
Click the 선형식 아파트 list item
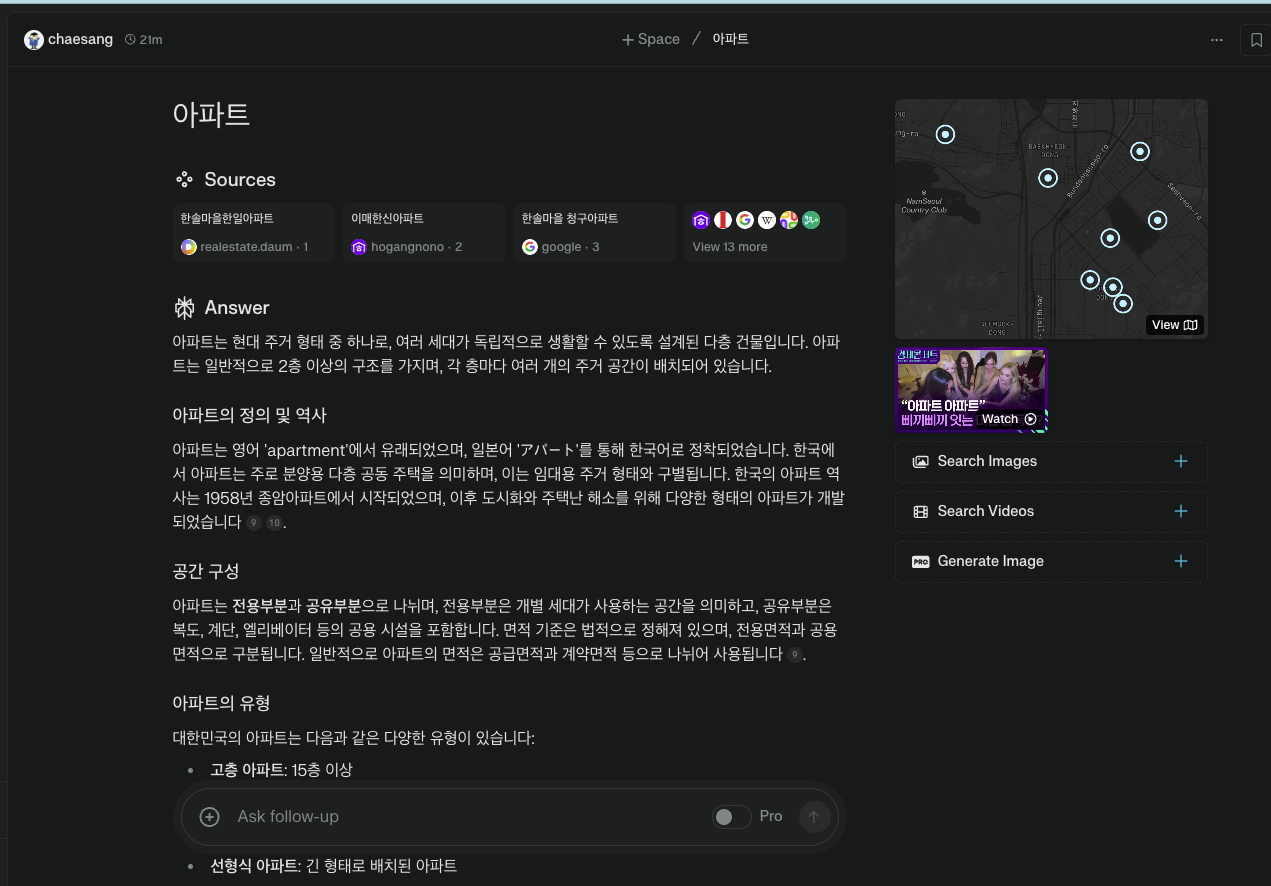333,866
